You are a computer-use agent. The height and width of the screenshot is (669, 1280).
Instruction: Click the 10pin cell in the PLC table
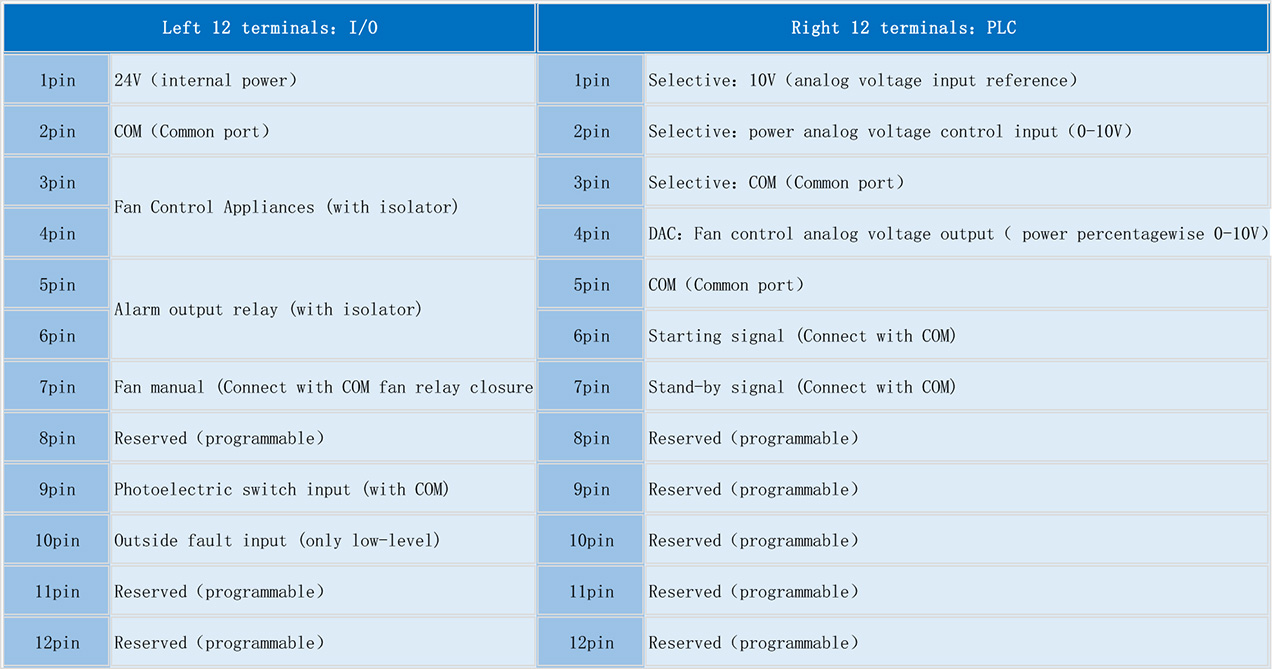tap(591, 541)
